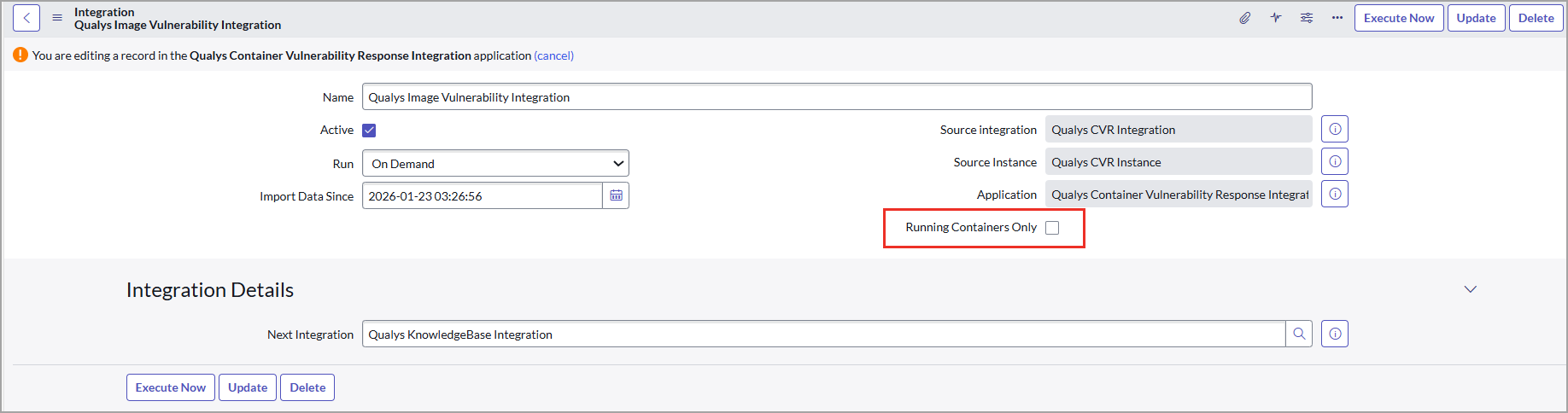Screen dimensions: 1568x413
Task: Collapse the Integration Details section chevron
Action: click(1471, 289)
